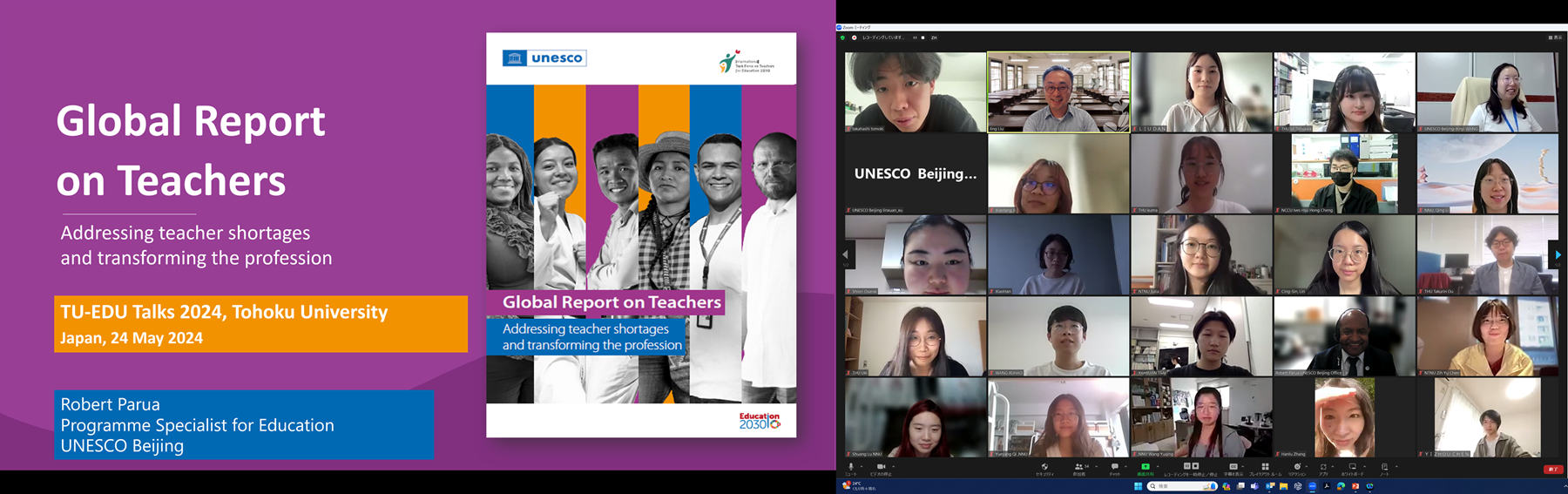Open the Windows Start menu

[1138, 486]
